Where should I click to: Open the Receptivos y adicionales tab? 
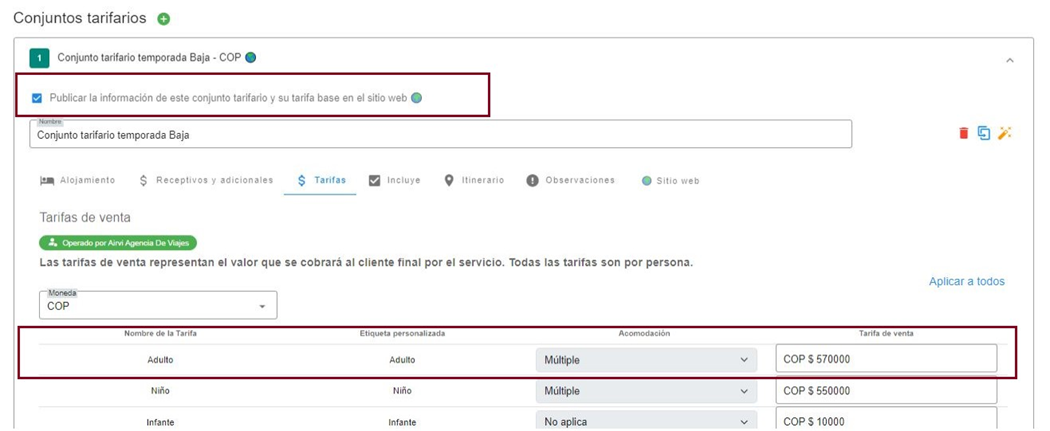(x=205, y=181)
